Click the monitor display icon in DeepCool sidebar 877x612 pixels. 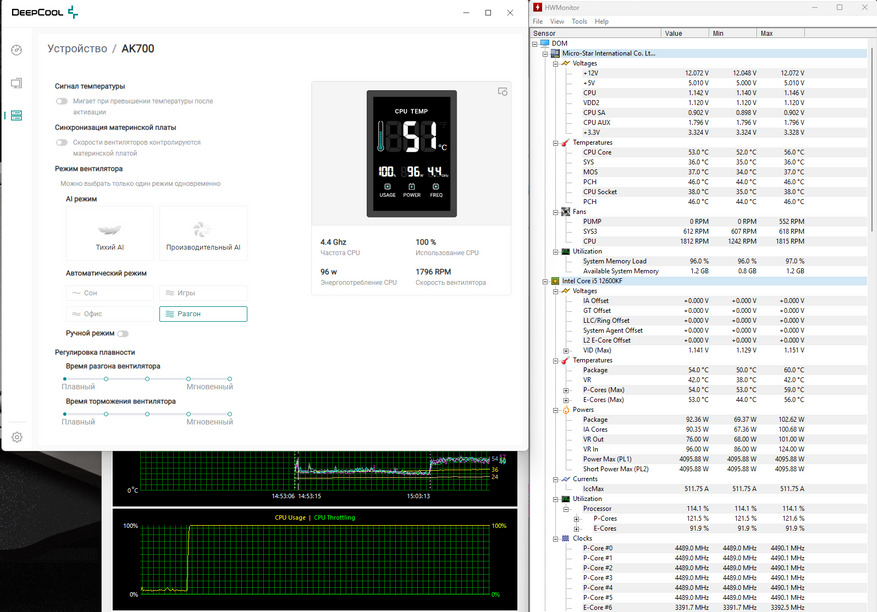coord(16,83)
